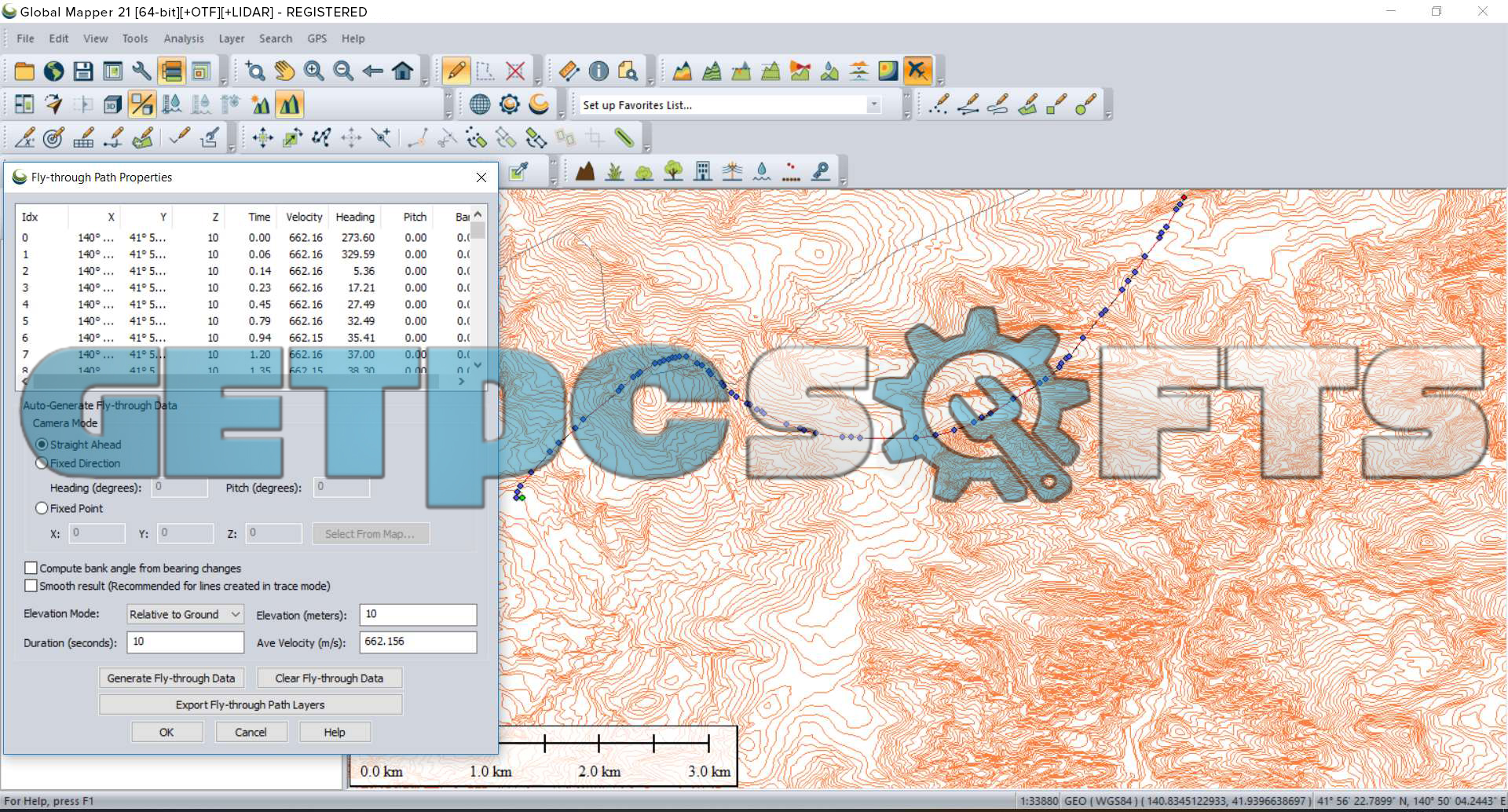
Task: Click the 1:33880 scale in status bar
Action: [1039, 801]
